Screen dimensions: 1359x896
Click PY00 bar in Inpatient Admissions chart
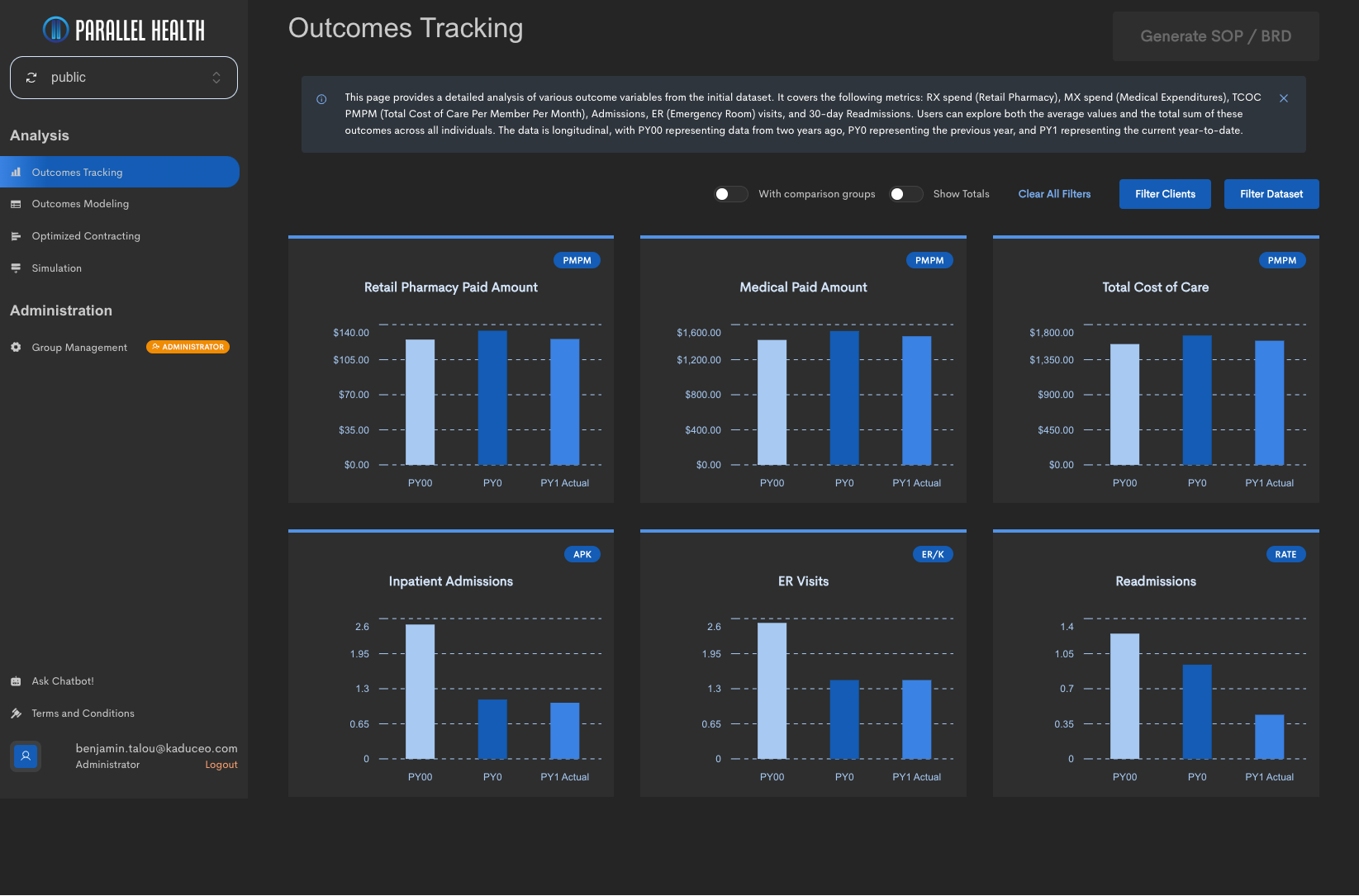[420, 692]
